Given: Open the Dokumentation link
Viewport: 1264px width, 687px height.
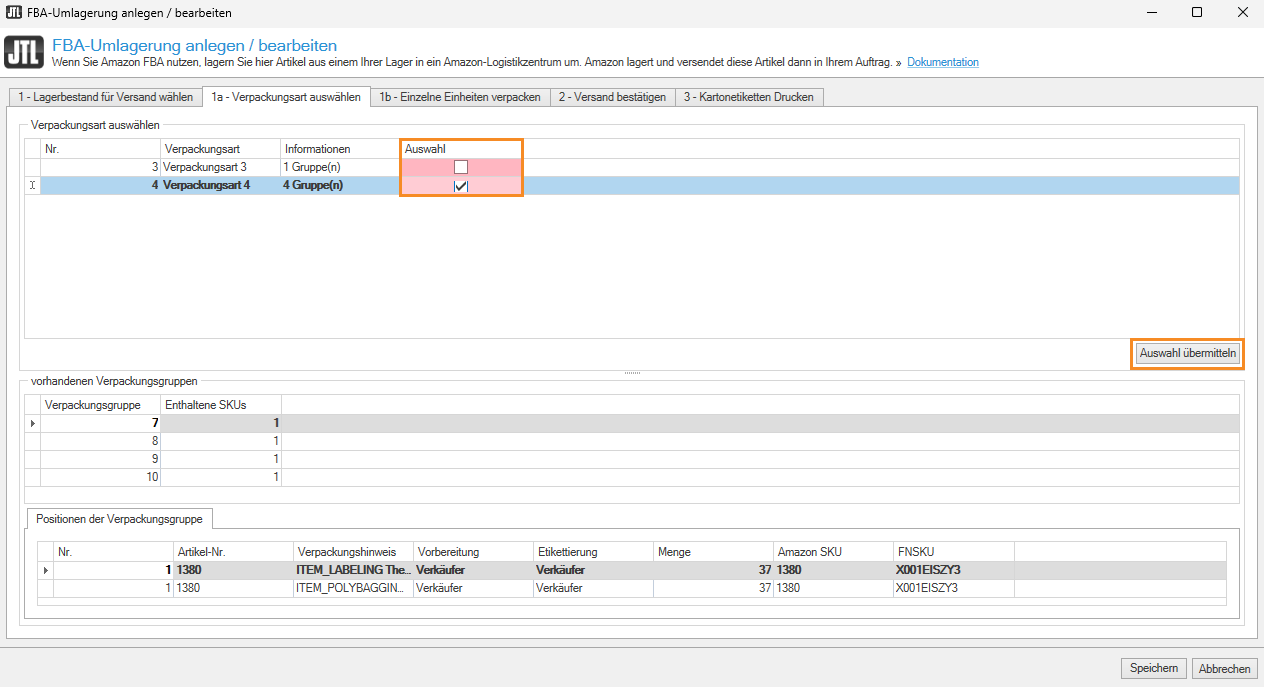Looking at the screenshot, I should coord(942,62).
